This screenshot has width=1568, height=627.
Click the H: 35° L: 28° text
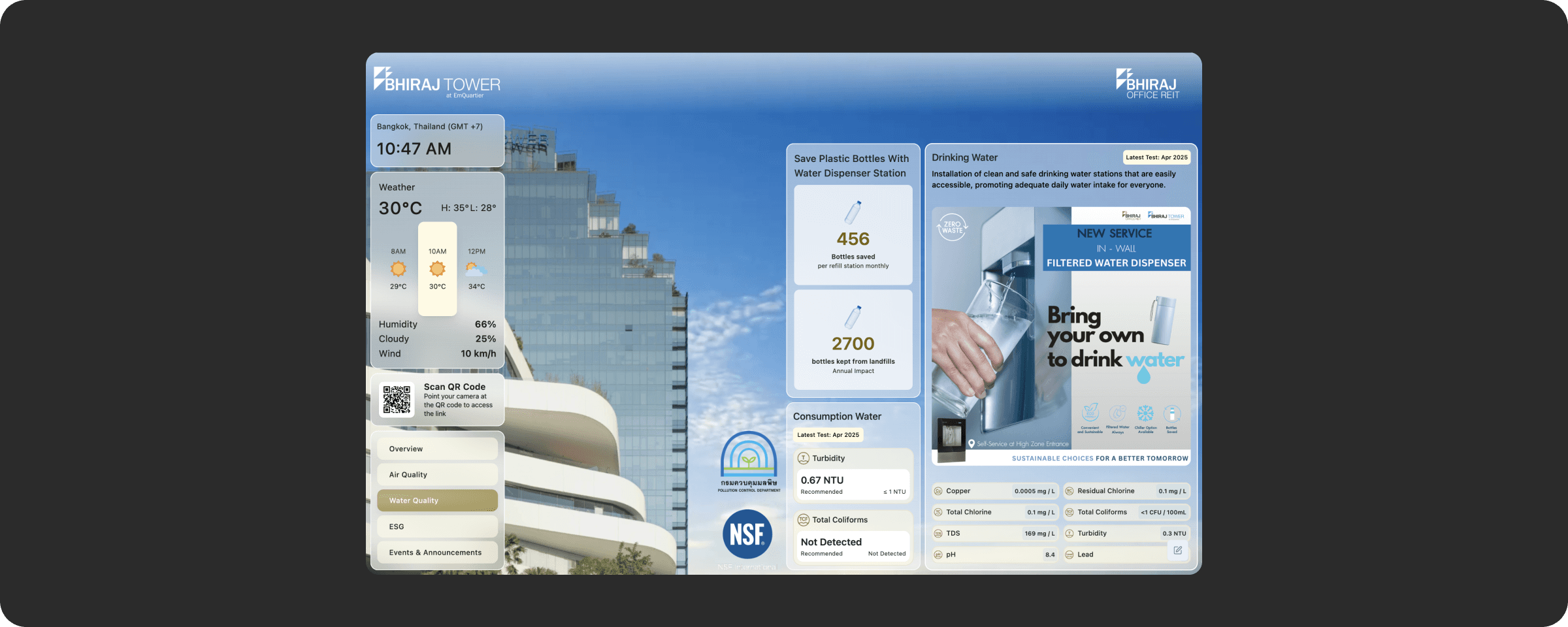click(468, 208)
